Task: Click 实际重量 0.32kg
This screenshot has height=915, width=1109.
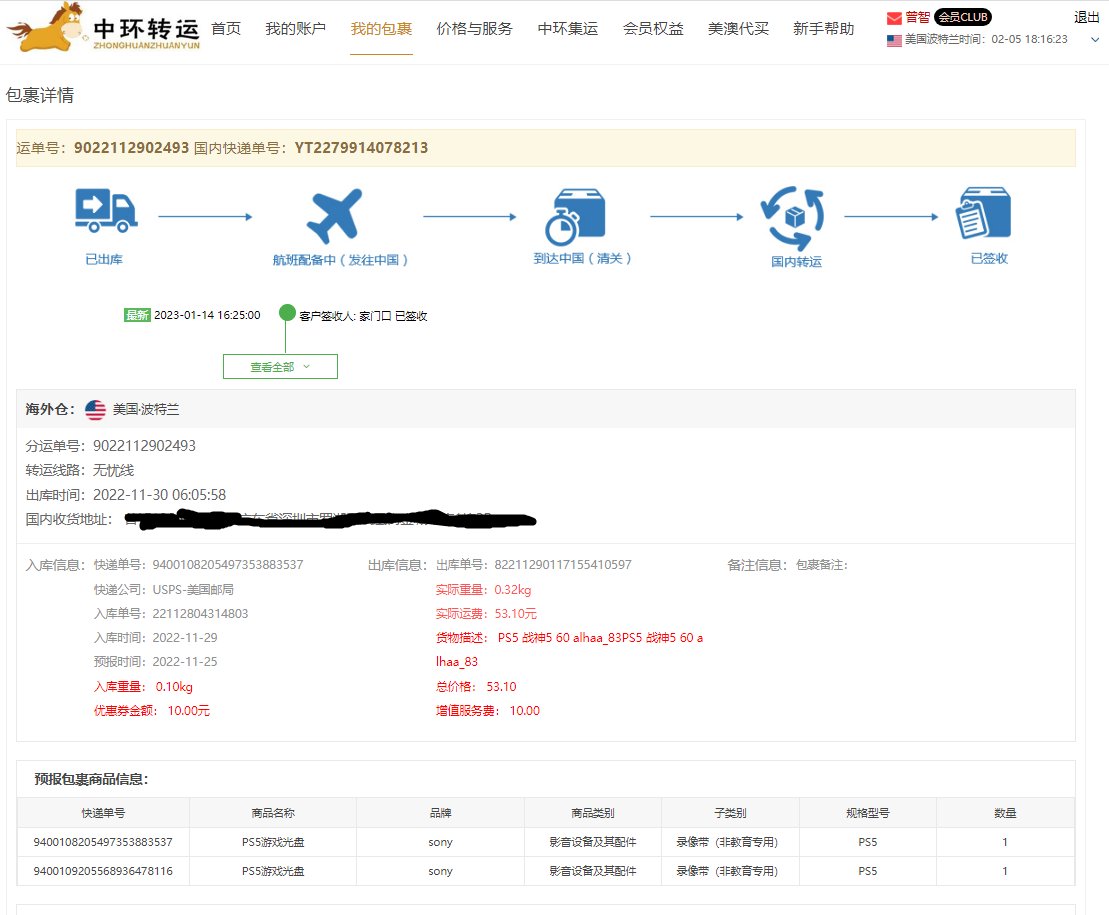Action: [484, 589]
